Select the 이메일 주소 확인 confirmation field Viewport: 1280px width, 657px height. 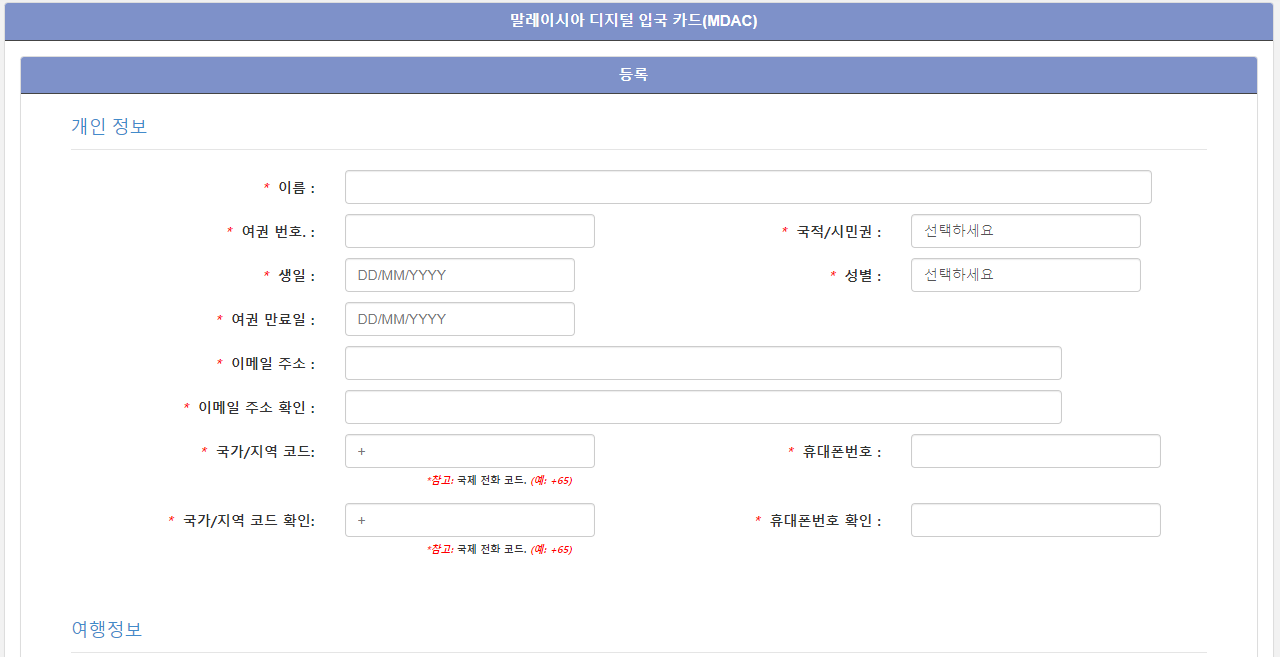(x=702, y=406)
